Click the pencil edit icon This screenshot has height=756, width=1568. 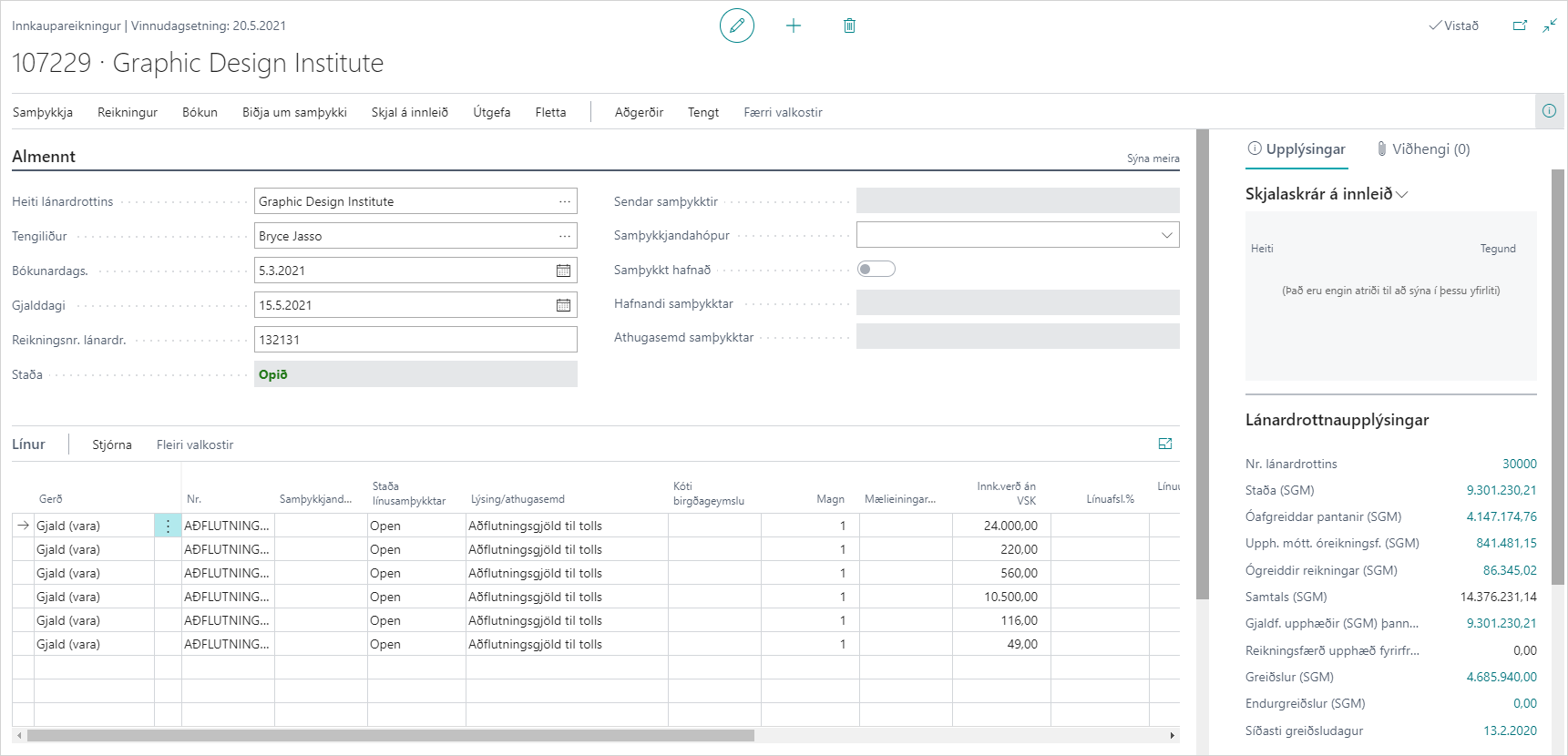736,26
